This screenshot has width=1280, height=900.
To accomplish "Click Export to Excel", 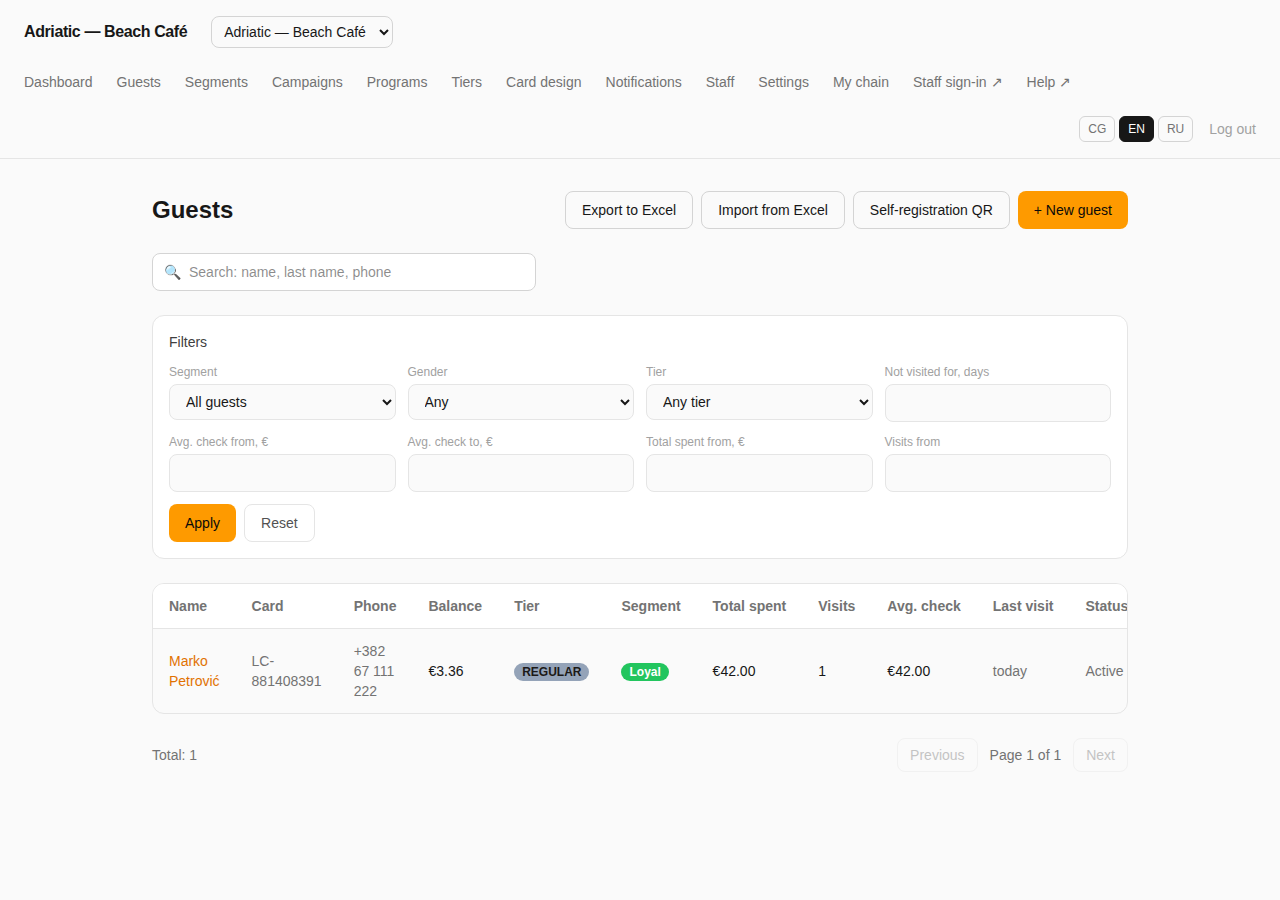I will click(x=629, y=210).
